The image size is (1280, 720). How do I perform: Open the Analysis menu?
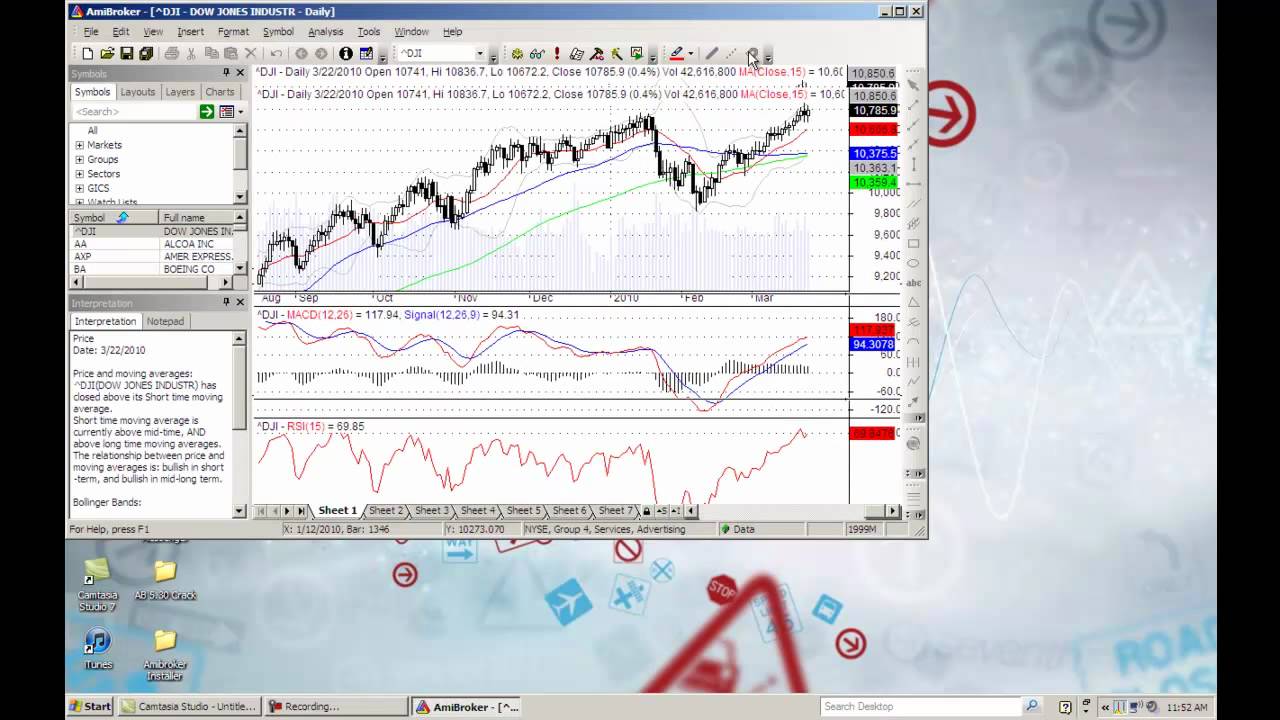point(325,32)
